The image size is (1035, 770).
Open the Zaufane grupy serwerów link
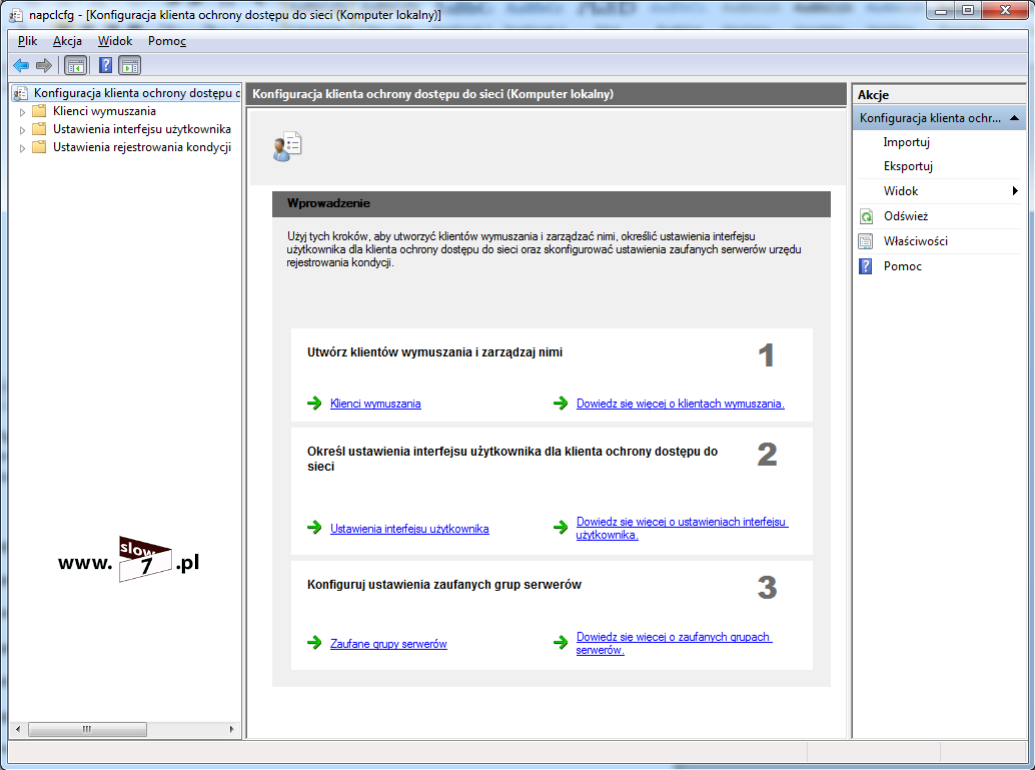[388, 643]
